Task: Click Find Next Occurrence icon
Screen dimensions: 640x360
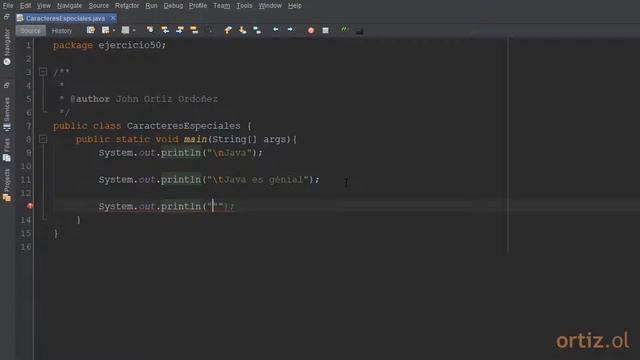Action: 180,30
